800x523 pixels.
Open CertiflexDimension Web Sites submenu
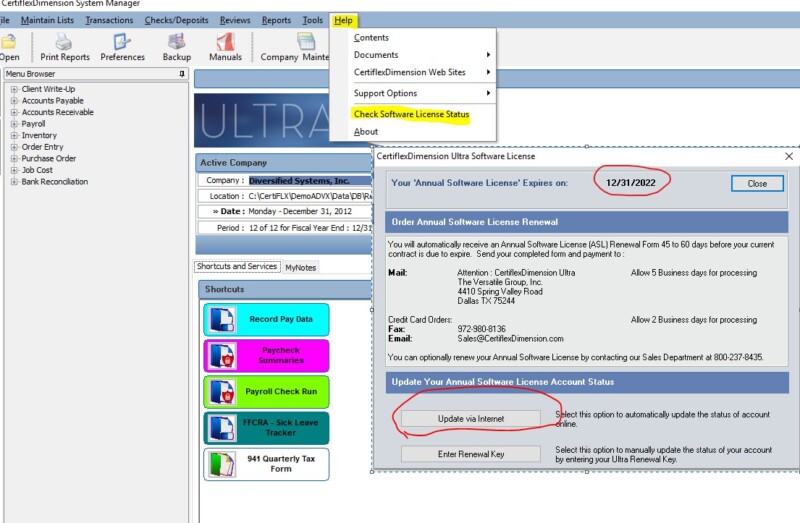(413, 72)
